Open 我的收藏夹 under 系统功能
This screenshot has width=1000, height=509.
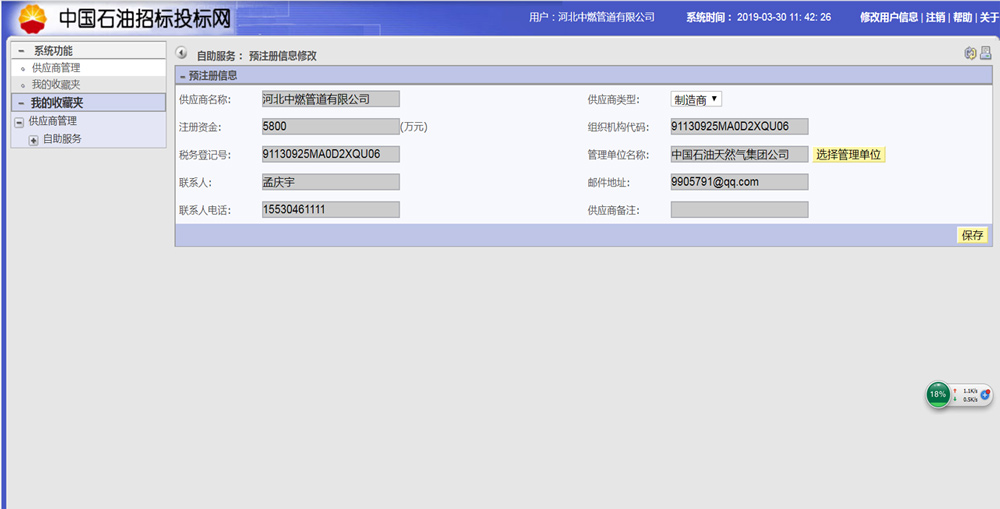pos(55,85)
